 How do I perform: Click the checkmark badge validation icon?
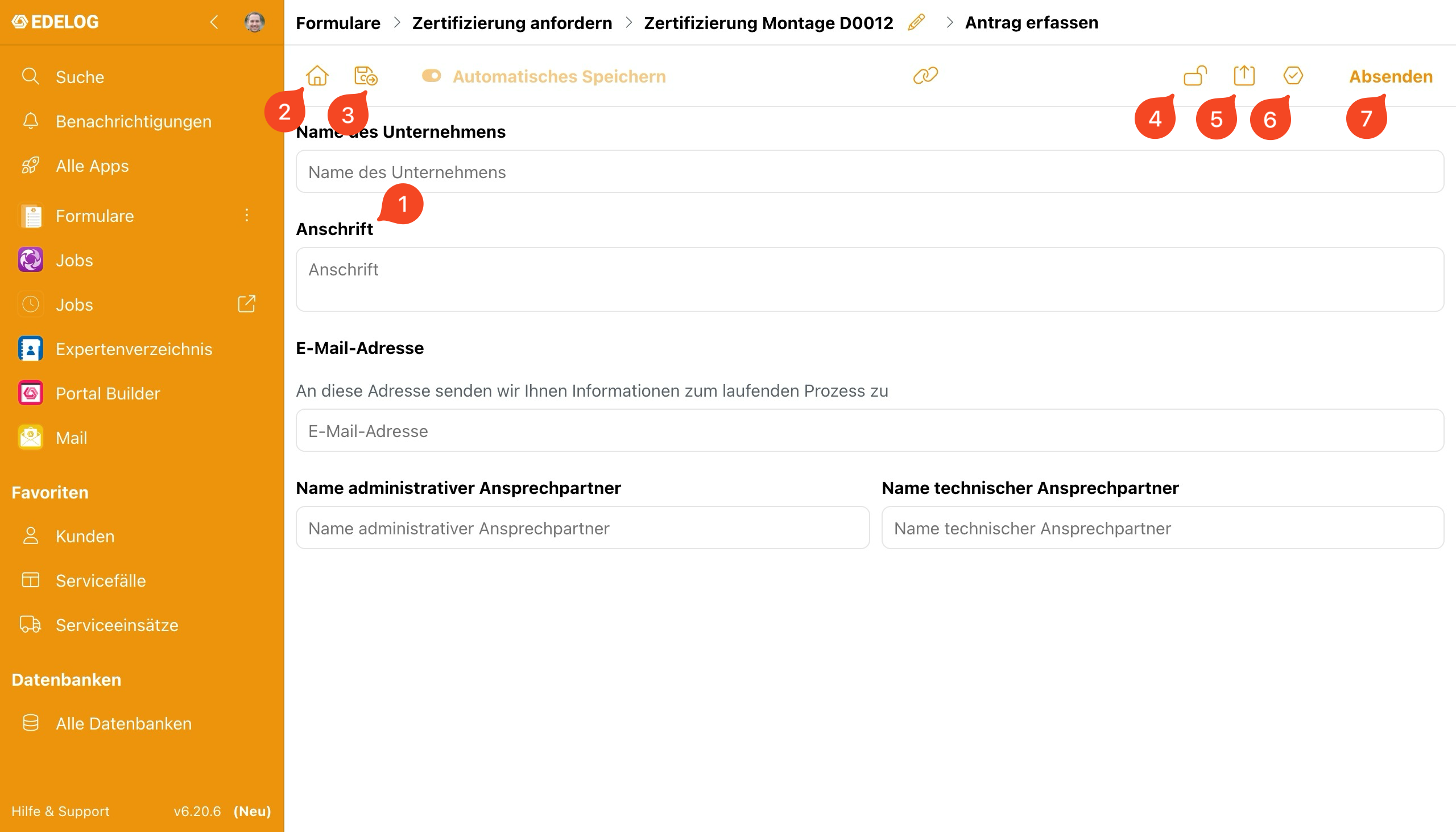coord(1293,76)
